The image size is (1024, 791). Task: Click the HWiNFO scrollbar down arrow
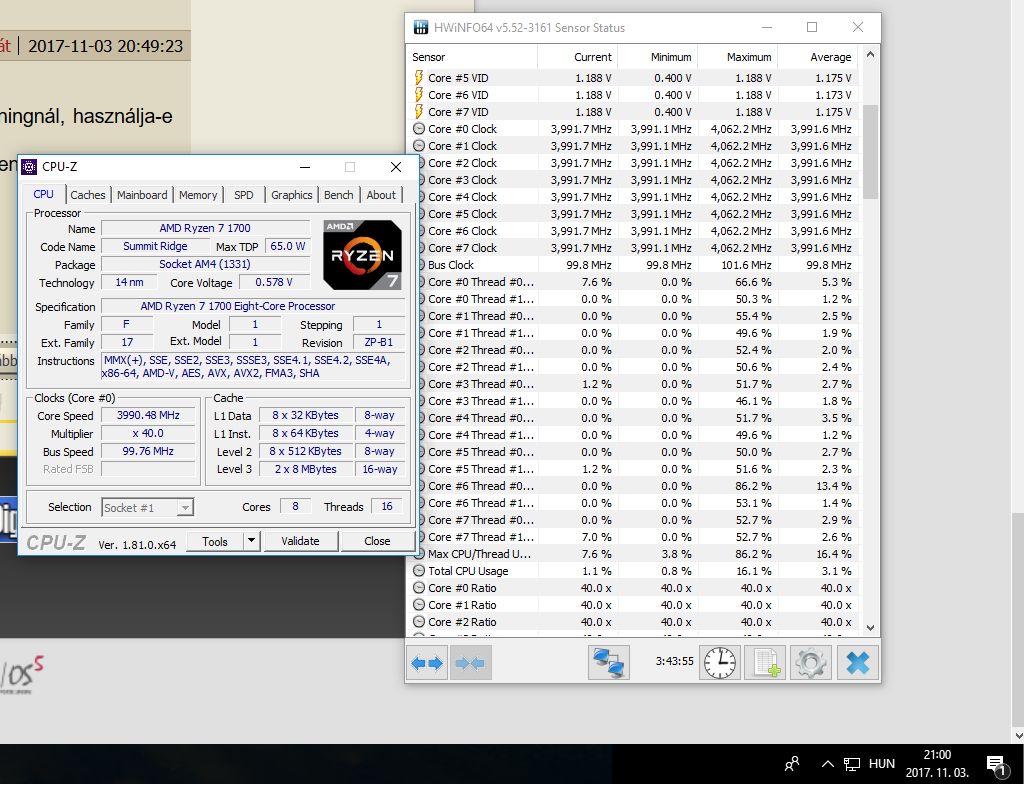(x=870, y=627)
